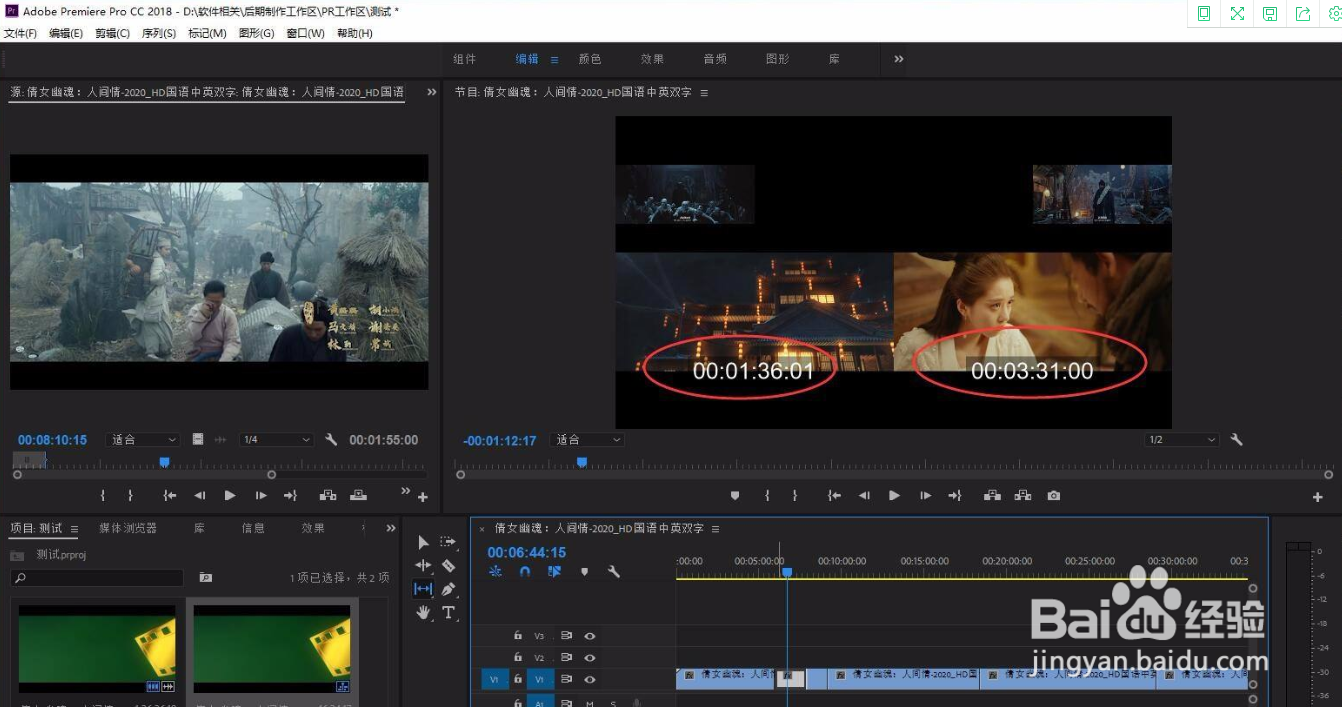The height and width of the screenshot is (707, 1342).
Task: Click drag-video-only filmstrip icon in source monitor
Action: (198, 440)
